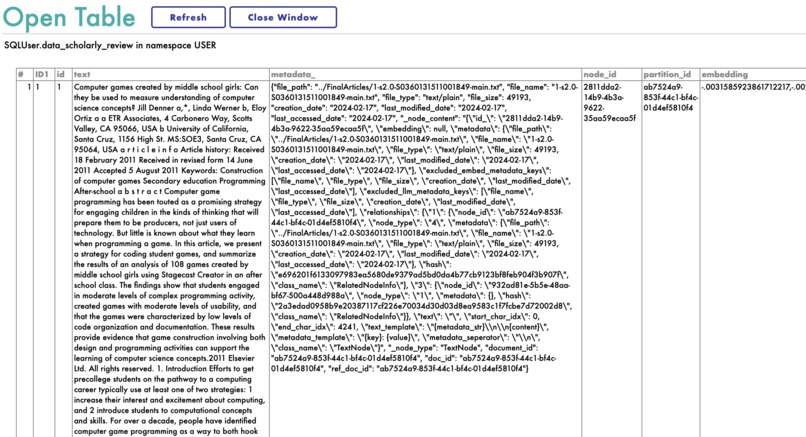Click the partition_id cell 'ab7524a9-853f...'
Viewport: 806px width, 437px height.
click(x=670, y=259)
